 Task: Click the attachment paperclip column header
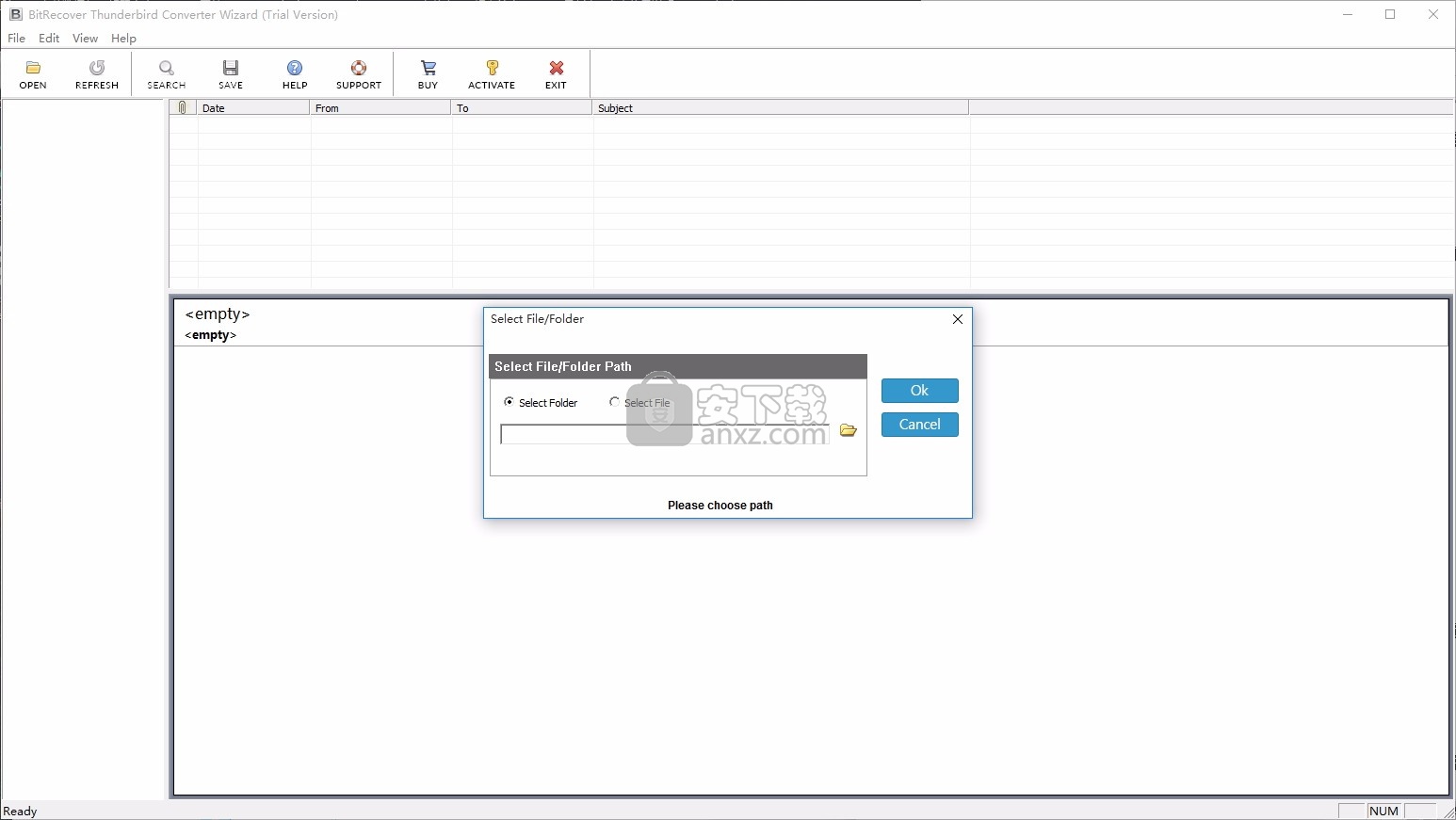pos(183,107)
